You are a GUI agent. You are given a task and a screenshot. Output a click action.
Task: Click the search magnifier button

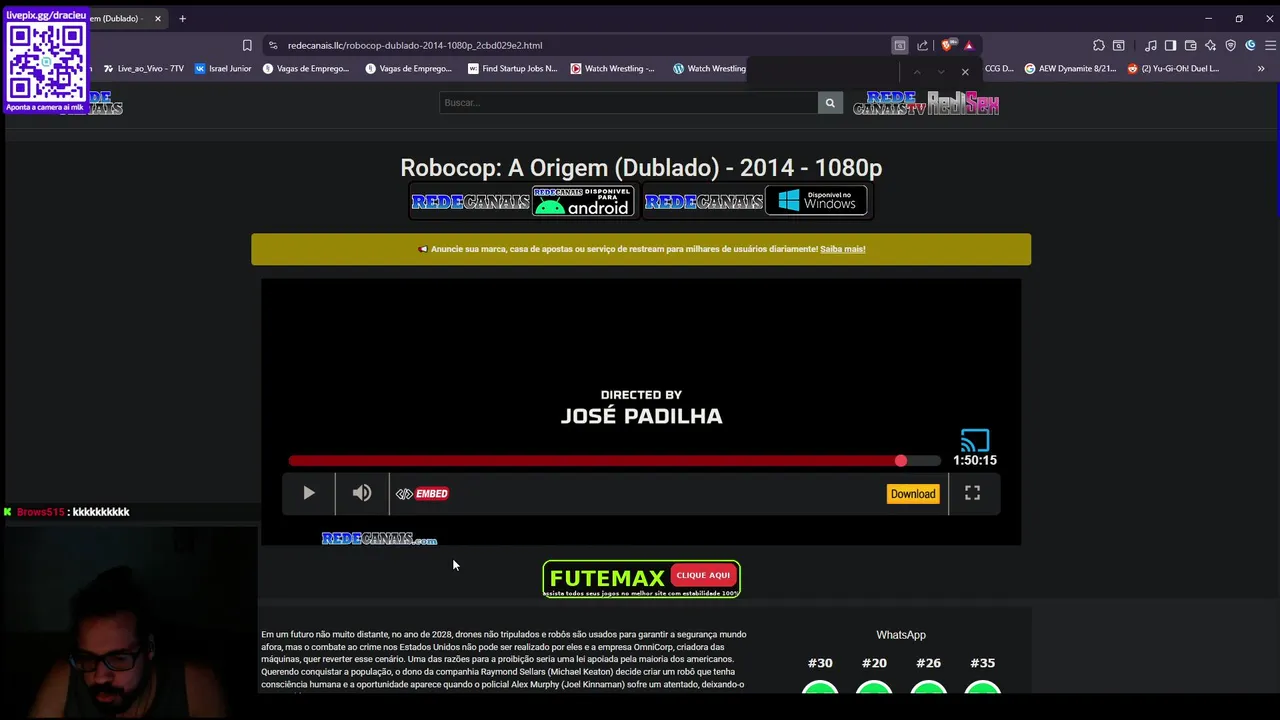click(830, 102)
